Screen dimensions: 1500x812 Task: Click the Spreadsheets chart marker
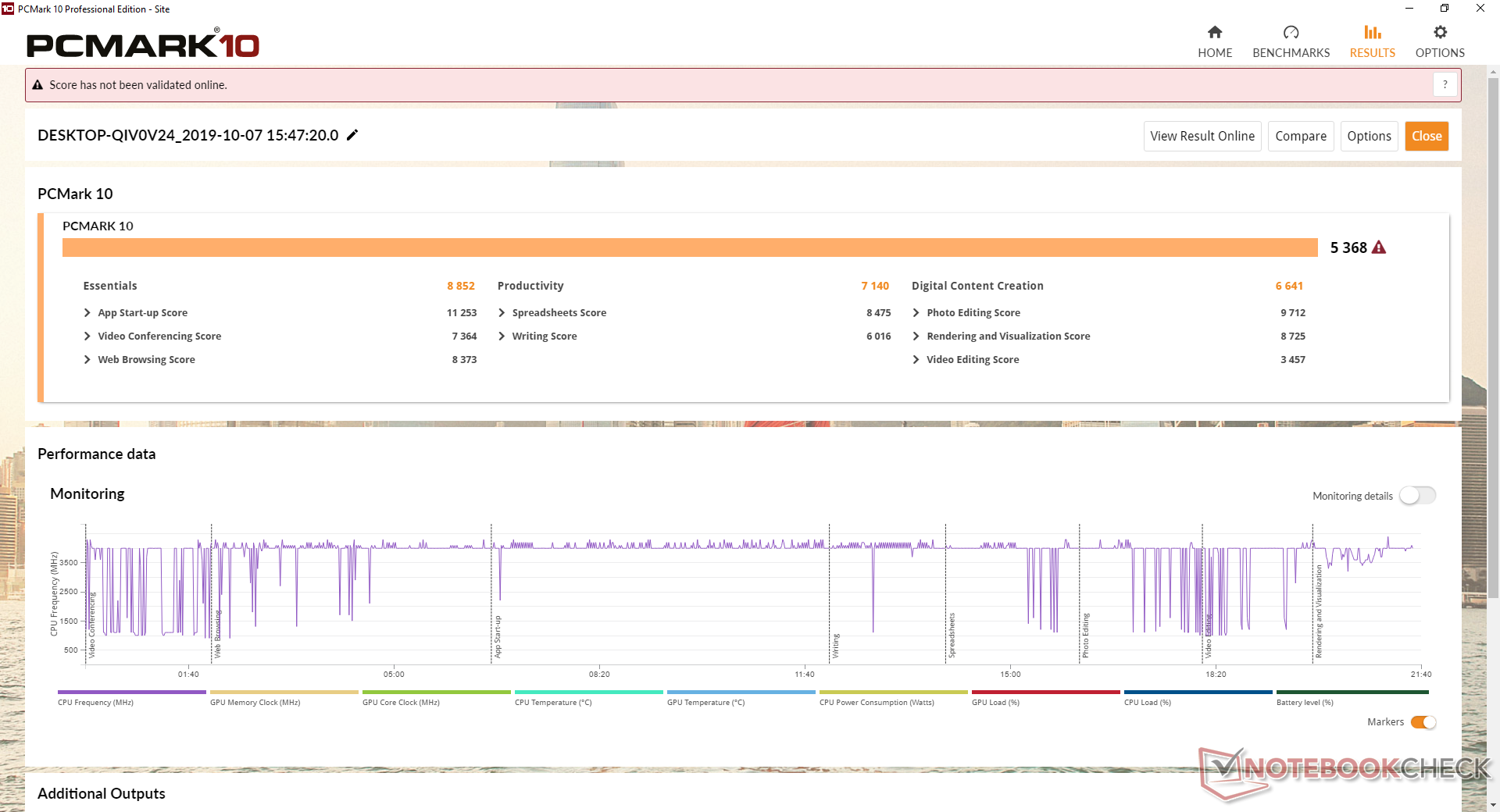point(952,636)
